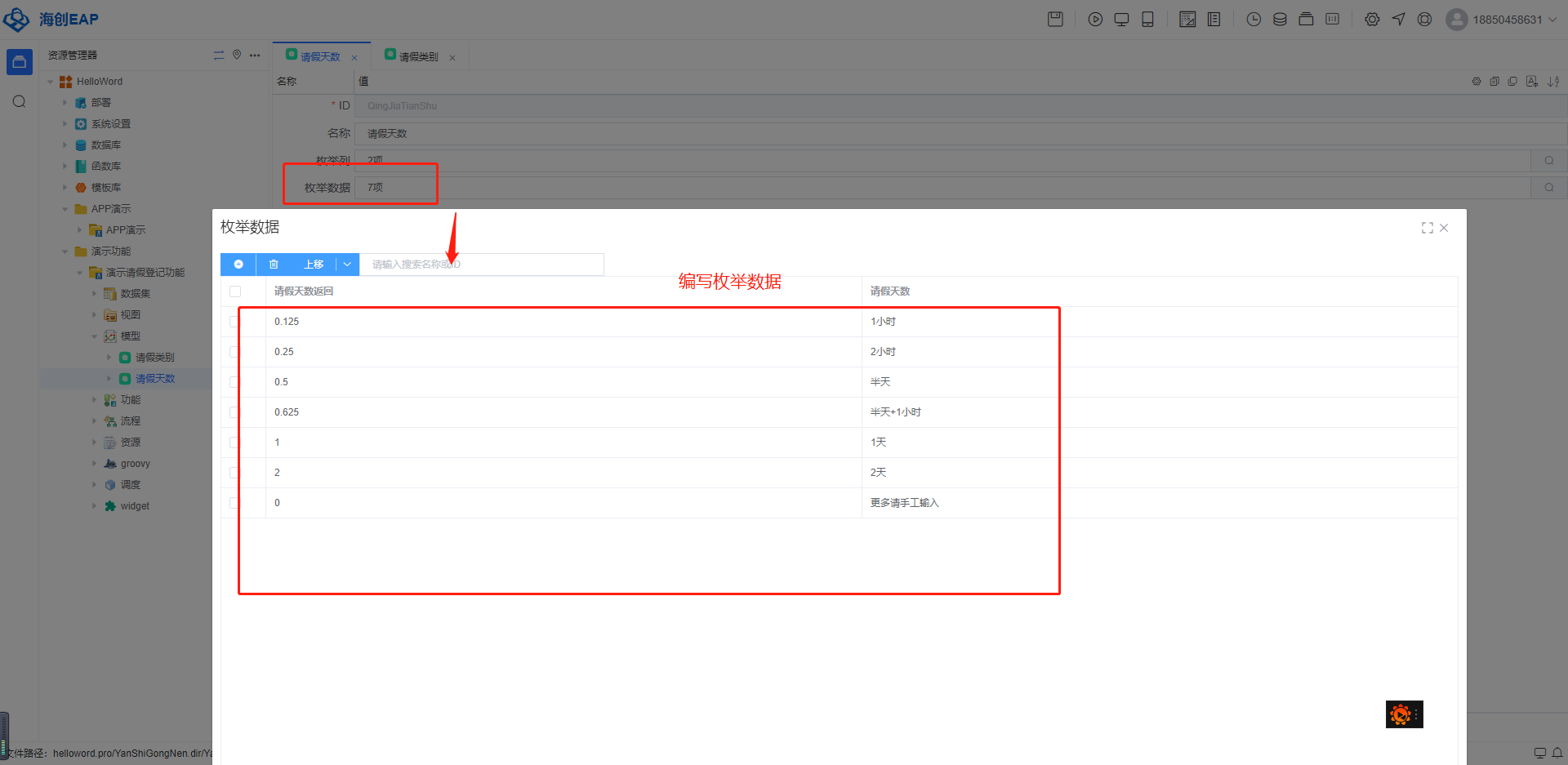Open the mobile device preview icon
The height and width of the screenshot is (765, 1568).
pyautogui.click(x=1147, y=20)
